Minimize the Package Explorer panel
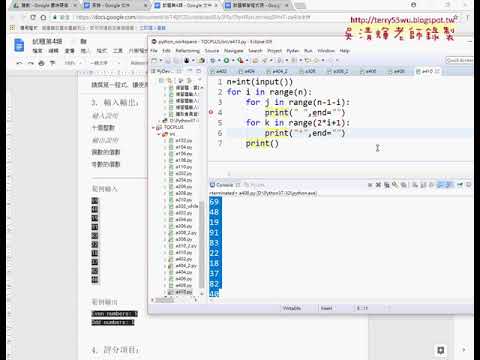 190,71
